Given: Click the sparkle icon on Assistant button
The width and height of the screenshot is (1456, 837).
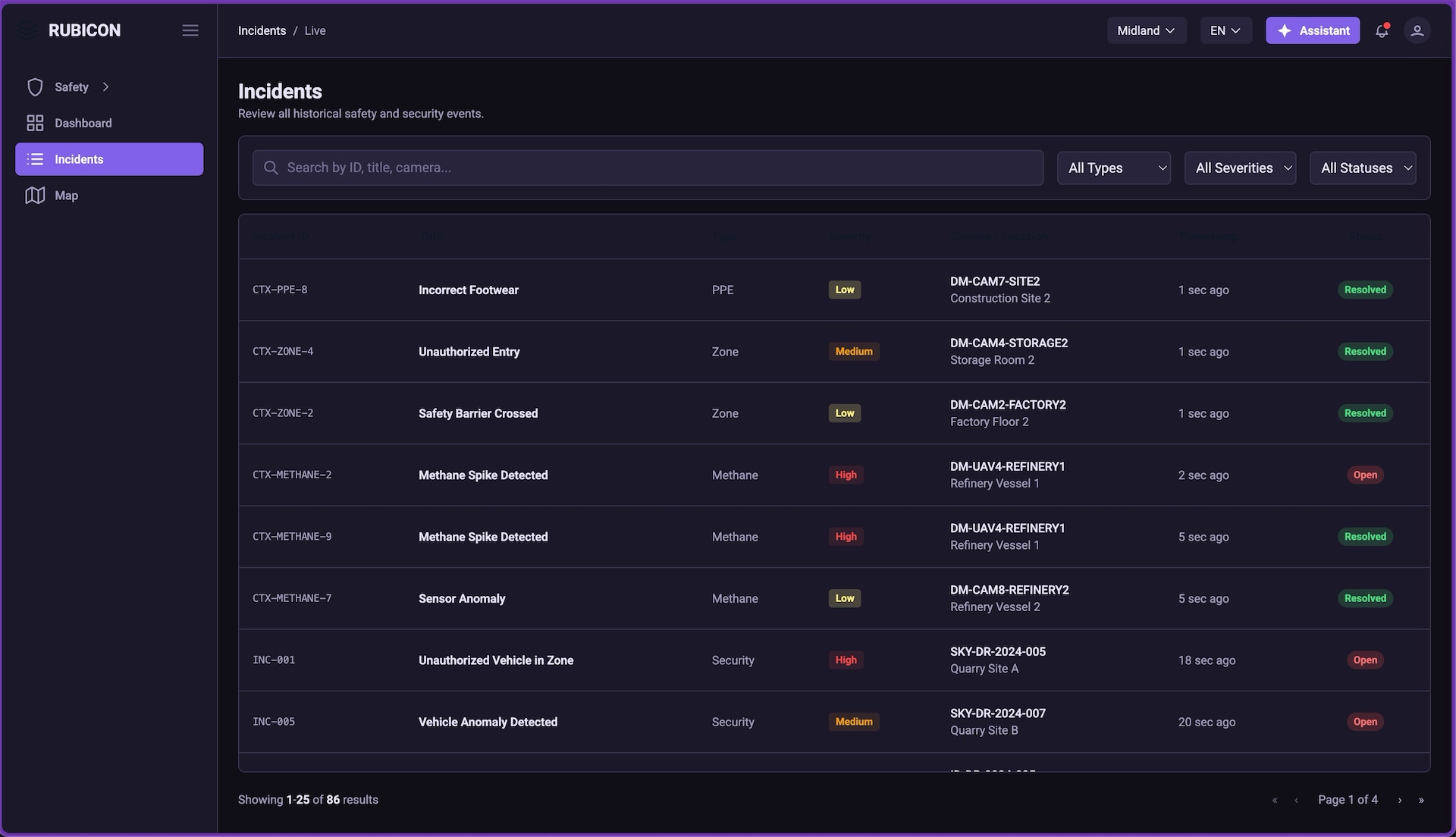Looking at the screenshot, I should pos(1285,30).
